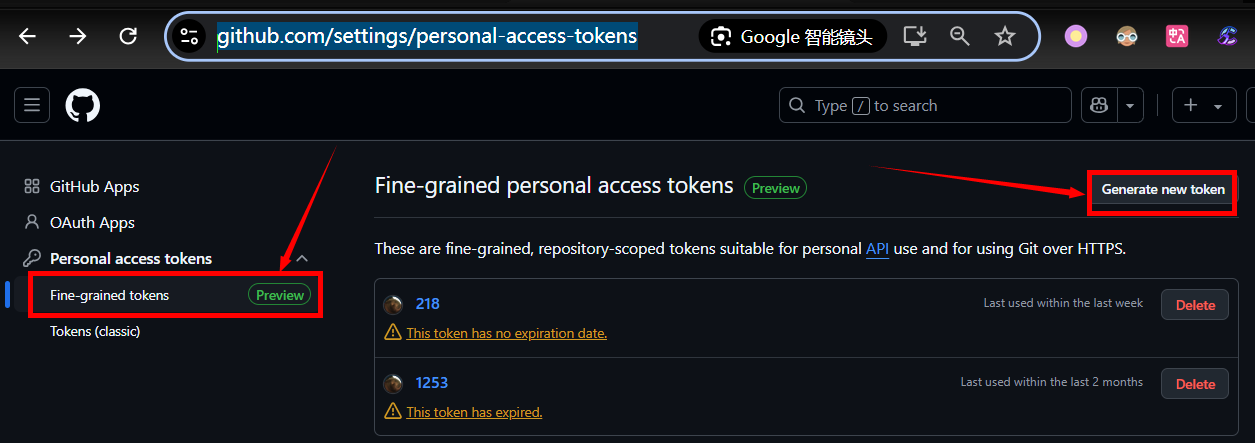The width and height of the screenshot is (1255, 443).
Task: Click the zoom magnifier icon in the address bar
Action: [x=960, y=37]
